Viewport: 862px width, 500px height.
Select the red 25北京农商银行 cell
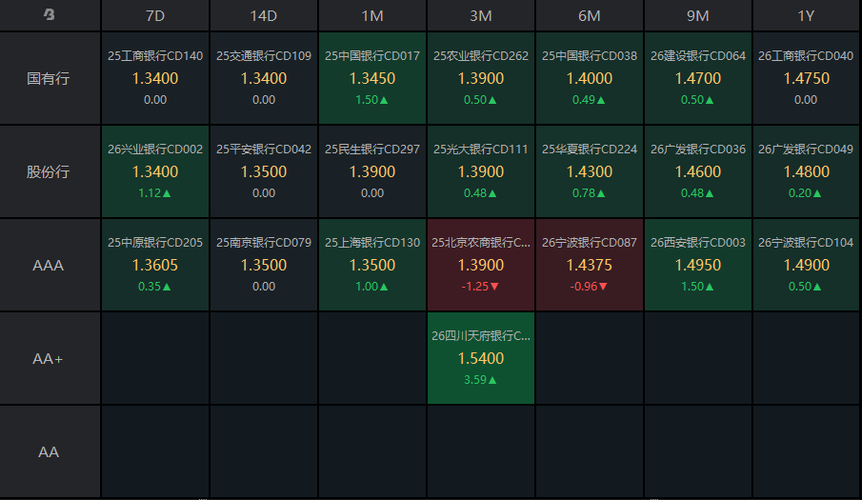point(481,265)
